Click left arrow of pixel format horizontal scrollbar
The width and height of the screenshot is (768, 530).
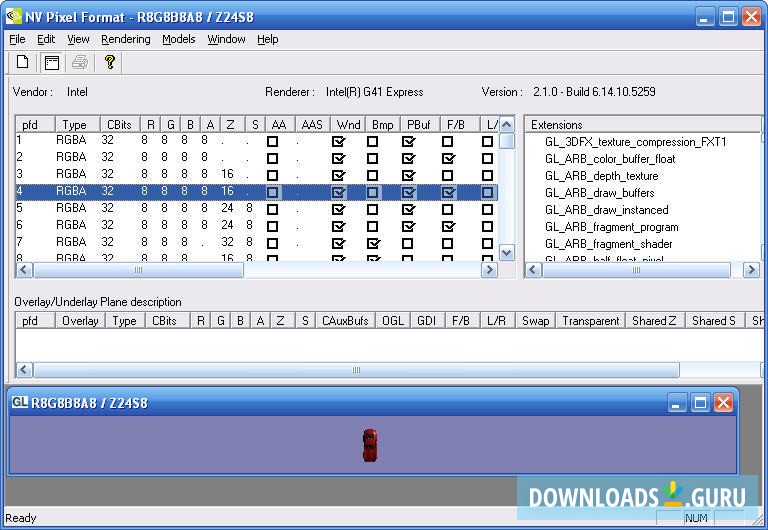tap(24, 270)
